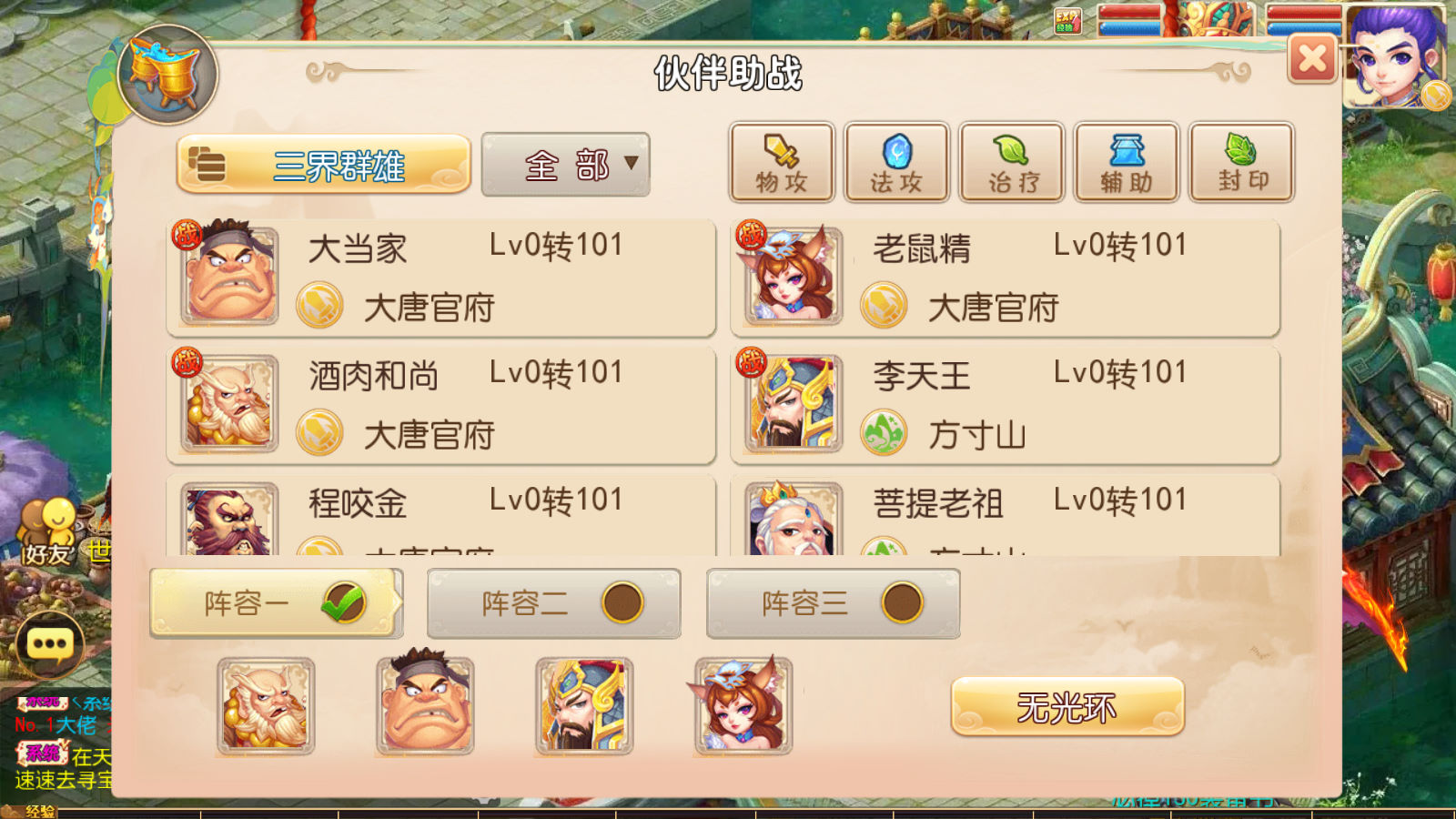Expand the 三界群雄 category list

pos(324,165)
